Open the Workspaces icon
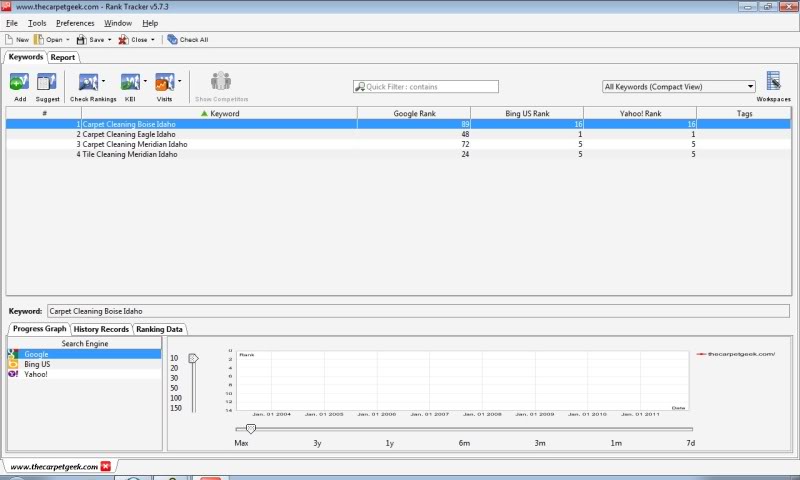Screen dimensions: 800x480 pyautogui.click(x=773, y=82)
